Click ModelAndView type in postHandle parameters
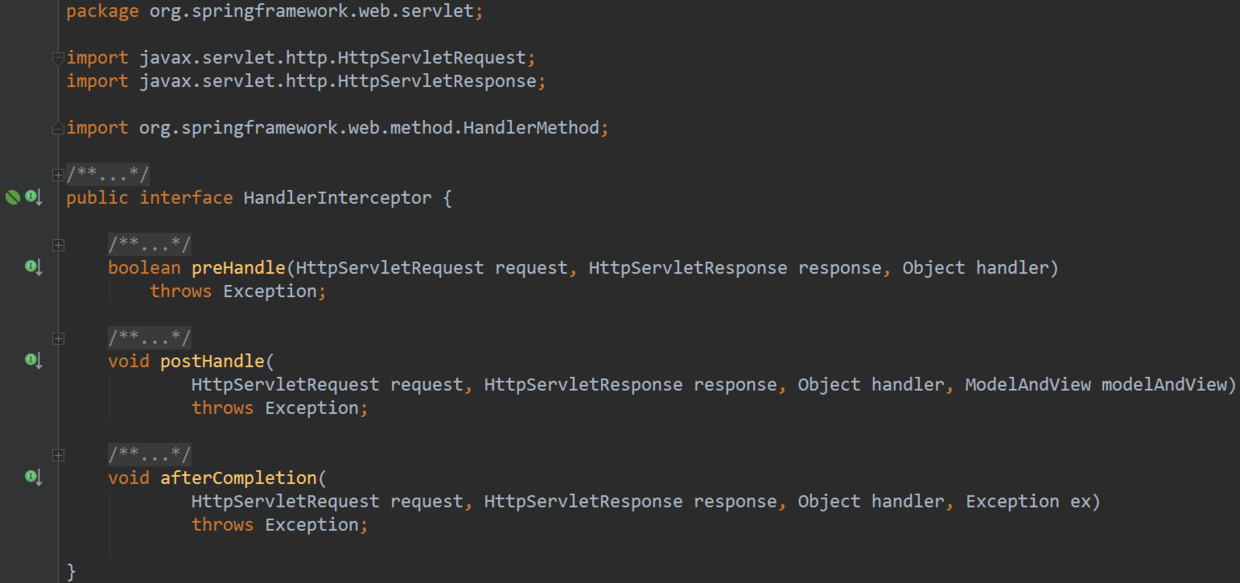The image size is (1240, 583). coord(1027,385)
